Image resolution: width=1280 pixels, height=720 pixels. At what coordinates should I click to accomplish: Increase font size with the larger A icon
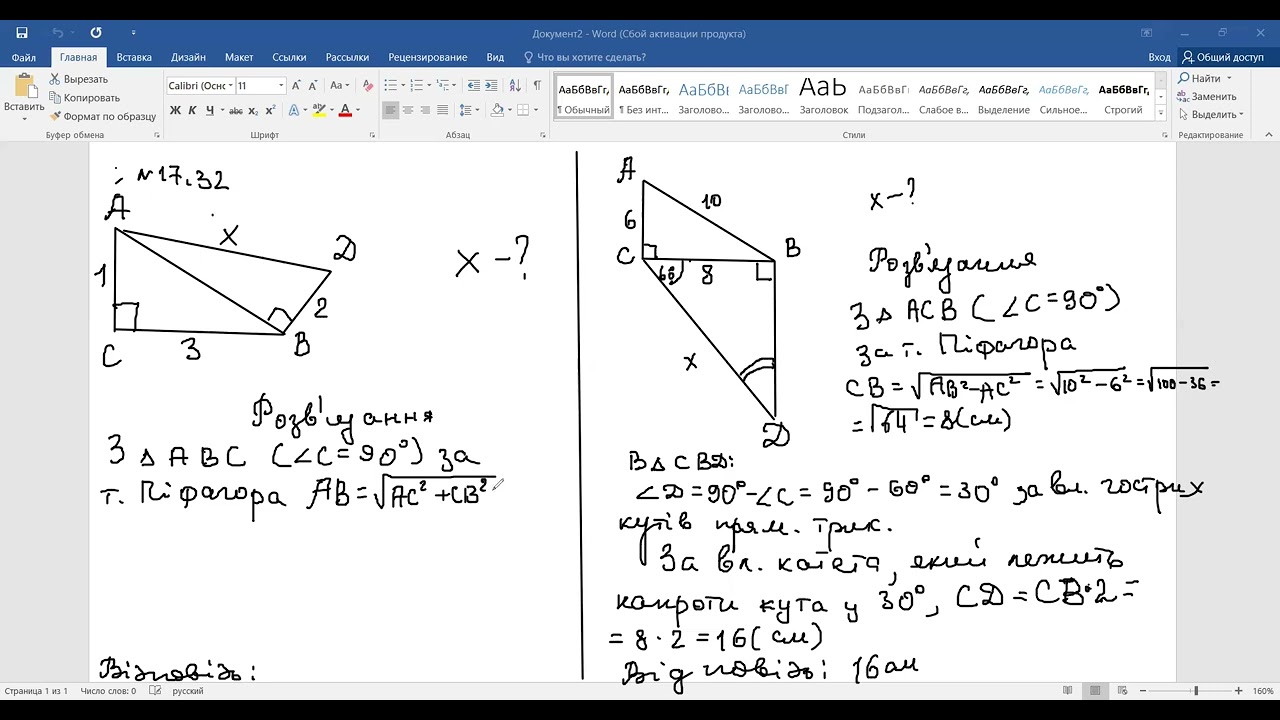click(x=297, y=86)
